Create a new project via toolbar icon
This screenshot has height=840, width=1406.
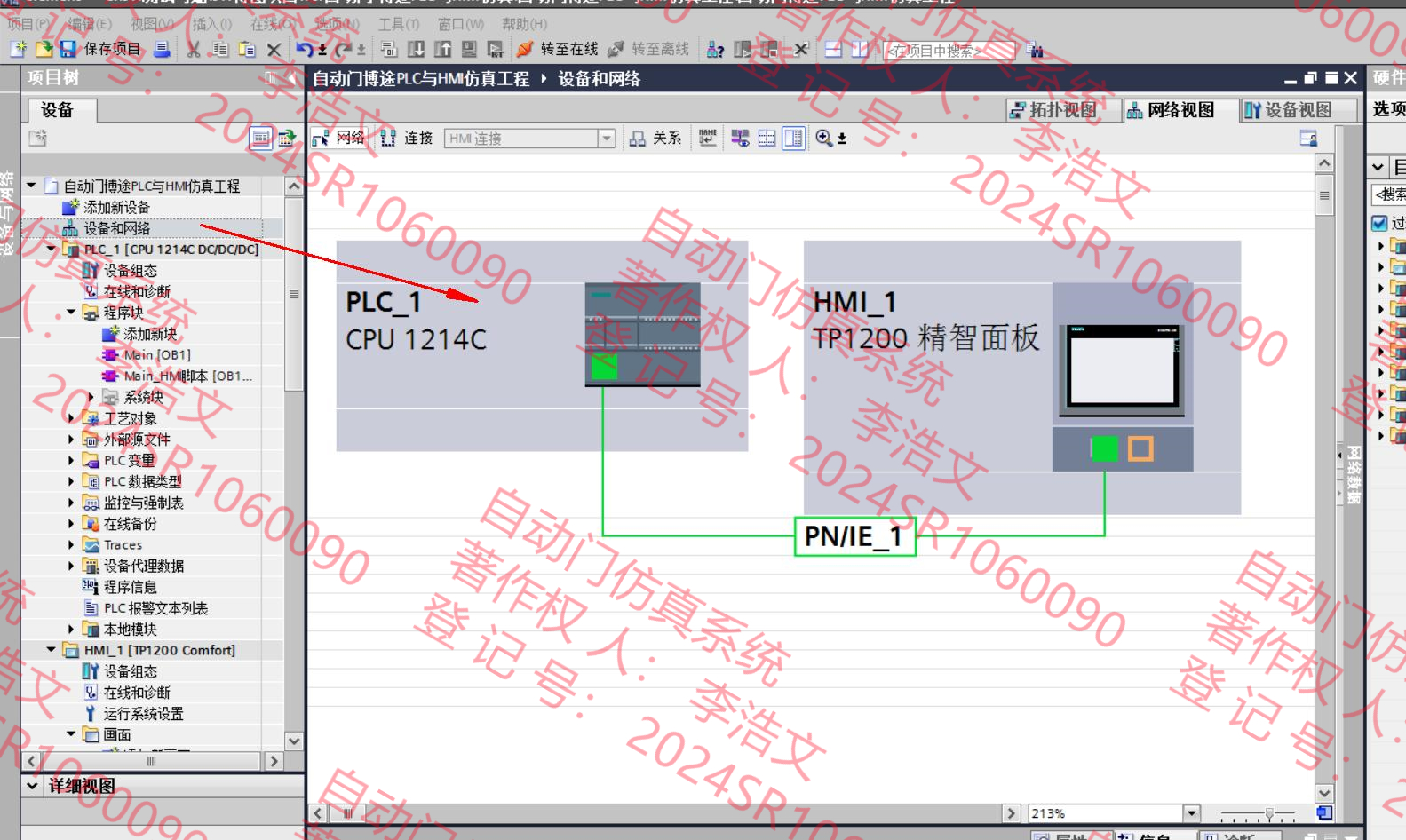click(18, 50)
